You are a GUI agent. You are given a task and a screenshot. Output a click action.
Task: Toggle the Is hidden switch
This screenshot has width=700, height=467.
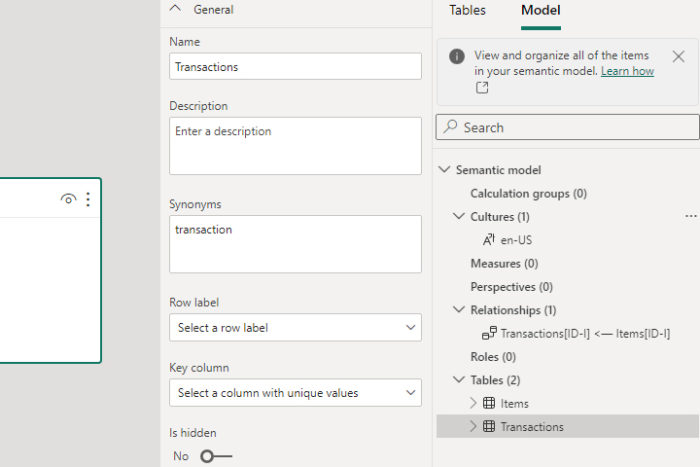click(216, 456)
